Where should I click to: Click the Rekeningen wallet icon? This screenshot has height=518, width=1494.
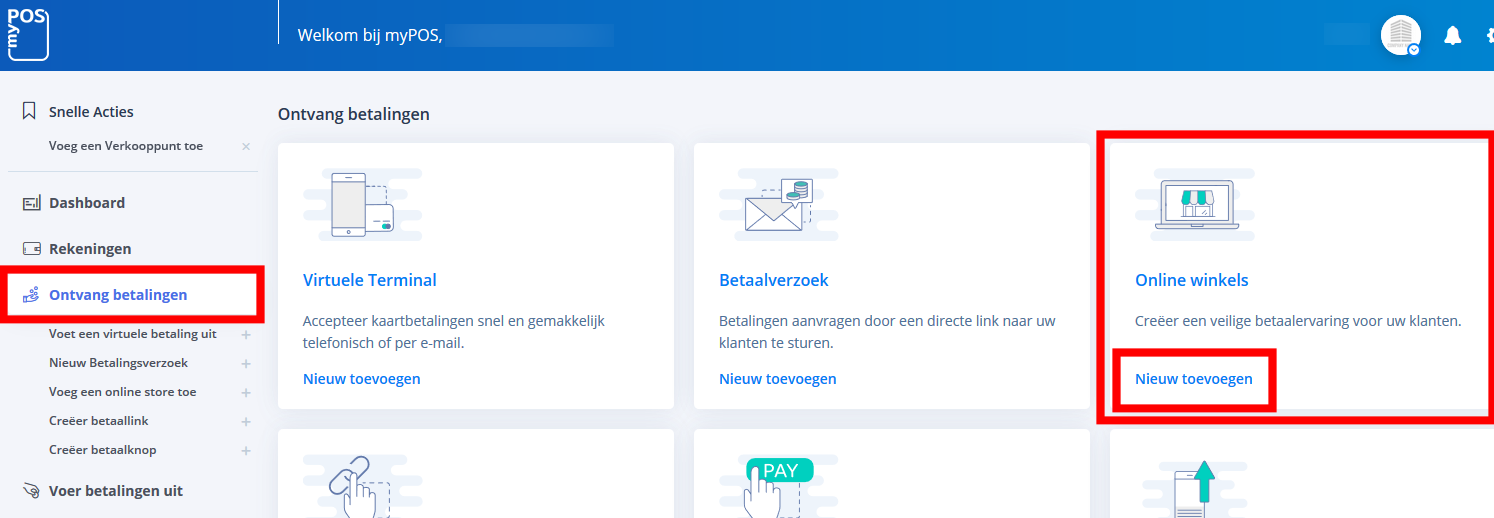tap(31, 249)
